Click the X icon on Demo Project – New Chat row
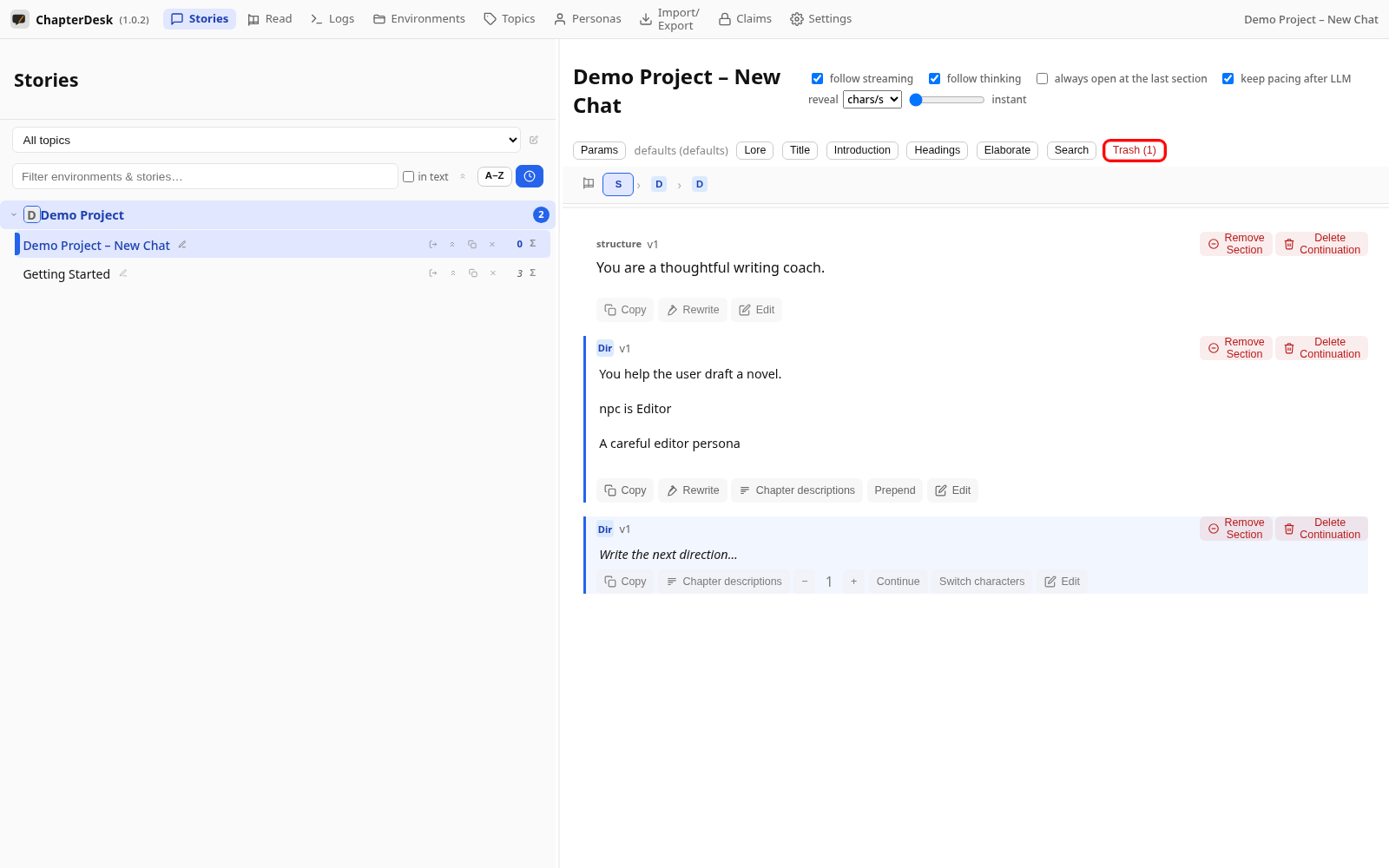This screenshot has height=868, width=1389. (492, 245)
